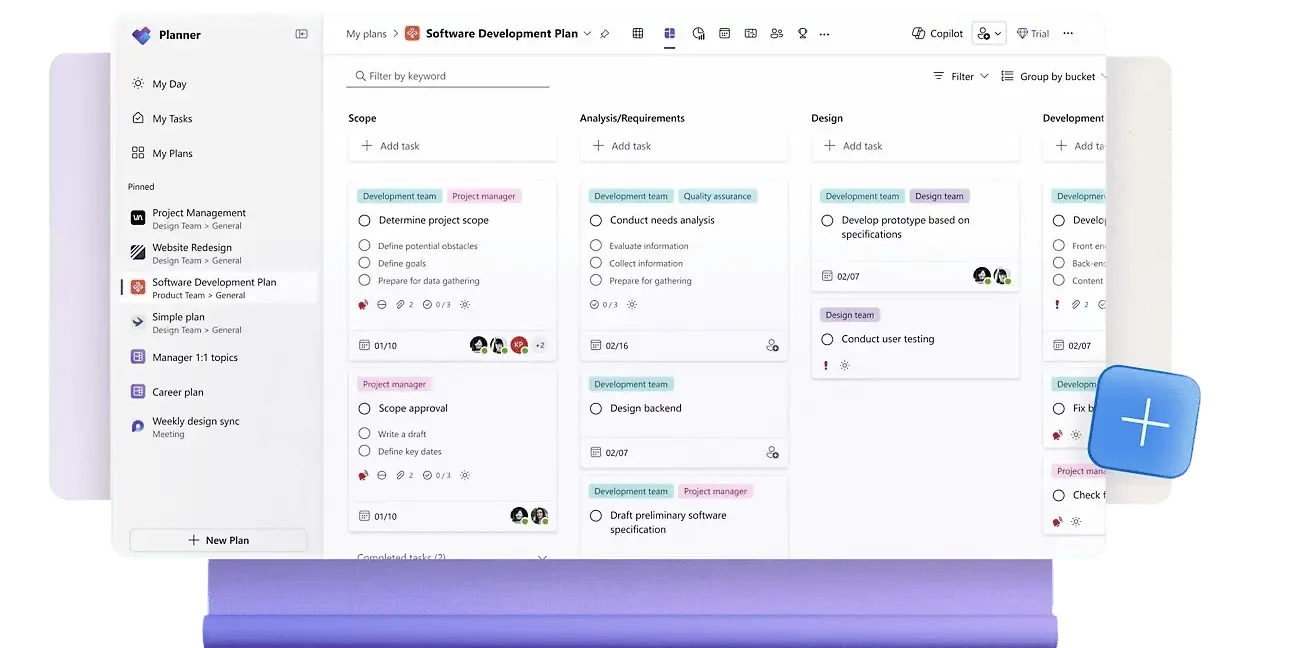Expand the Software Development Plan title chevron

pos(587,34)
